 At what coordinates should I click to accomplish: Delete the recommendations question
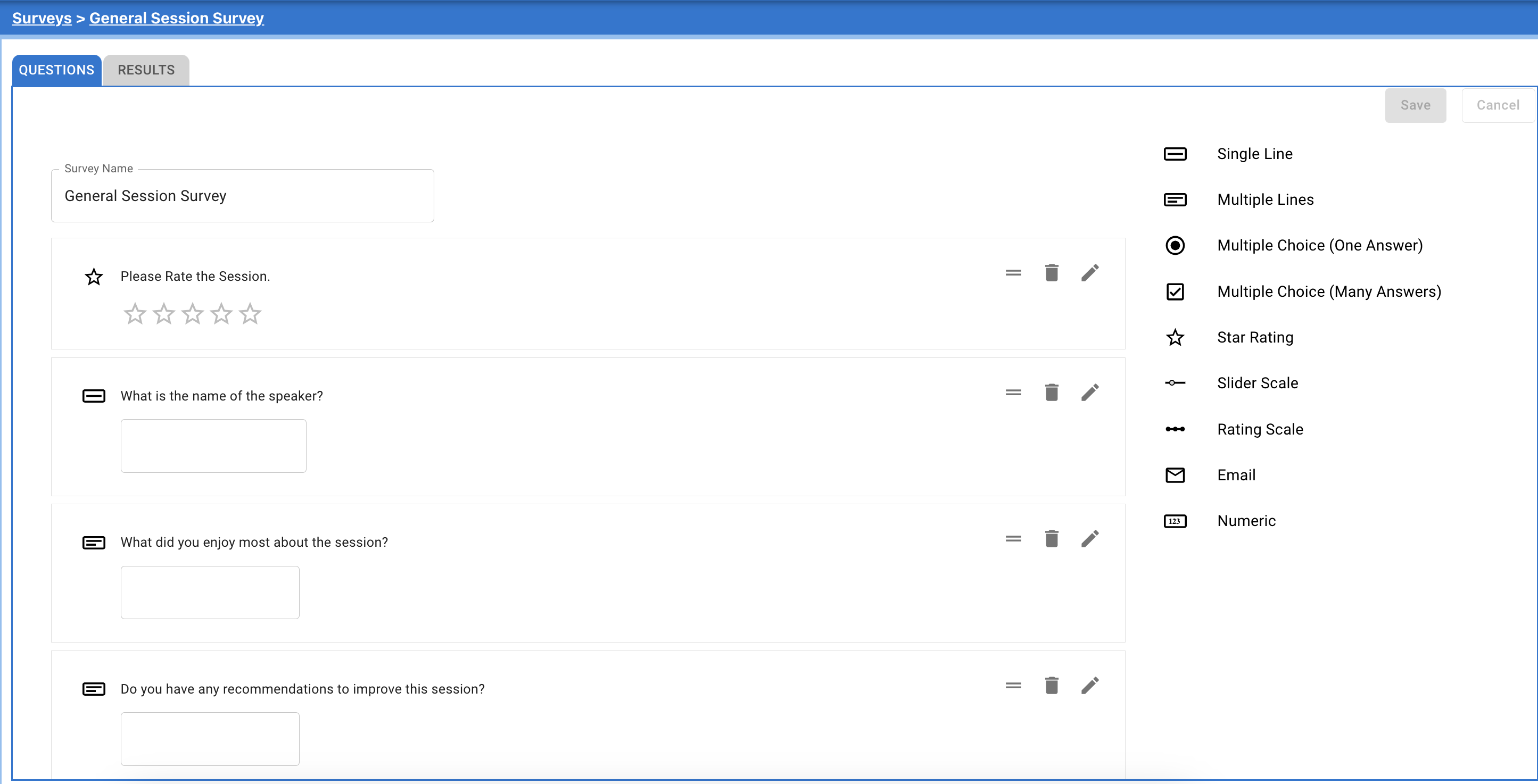[1052, 685]
